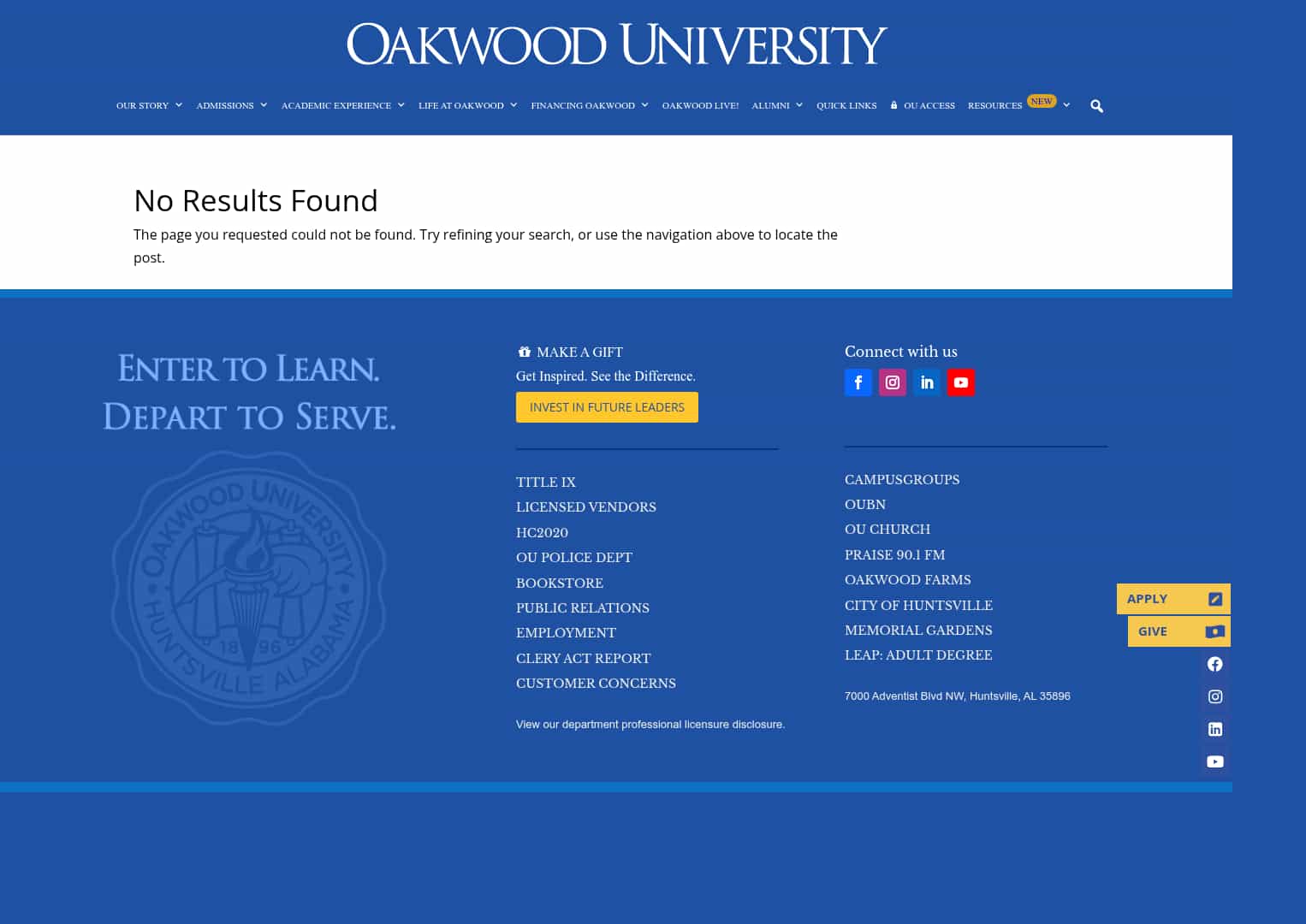The image size is (1306, 924).
Task: Click the APPLY floating button
Action: (x=1173, y=599)
